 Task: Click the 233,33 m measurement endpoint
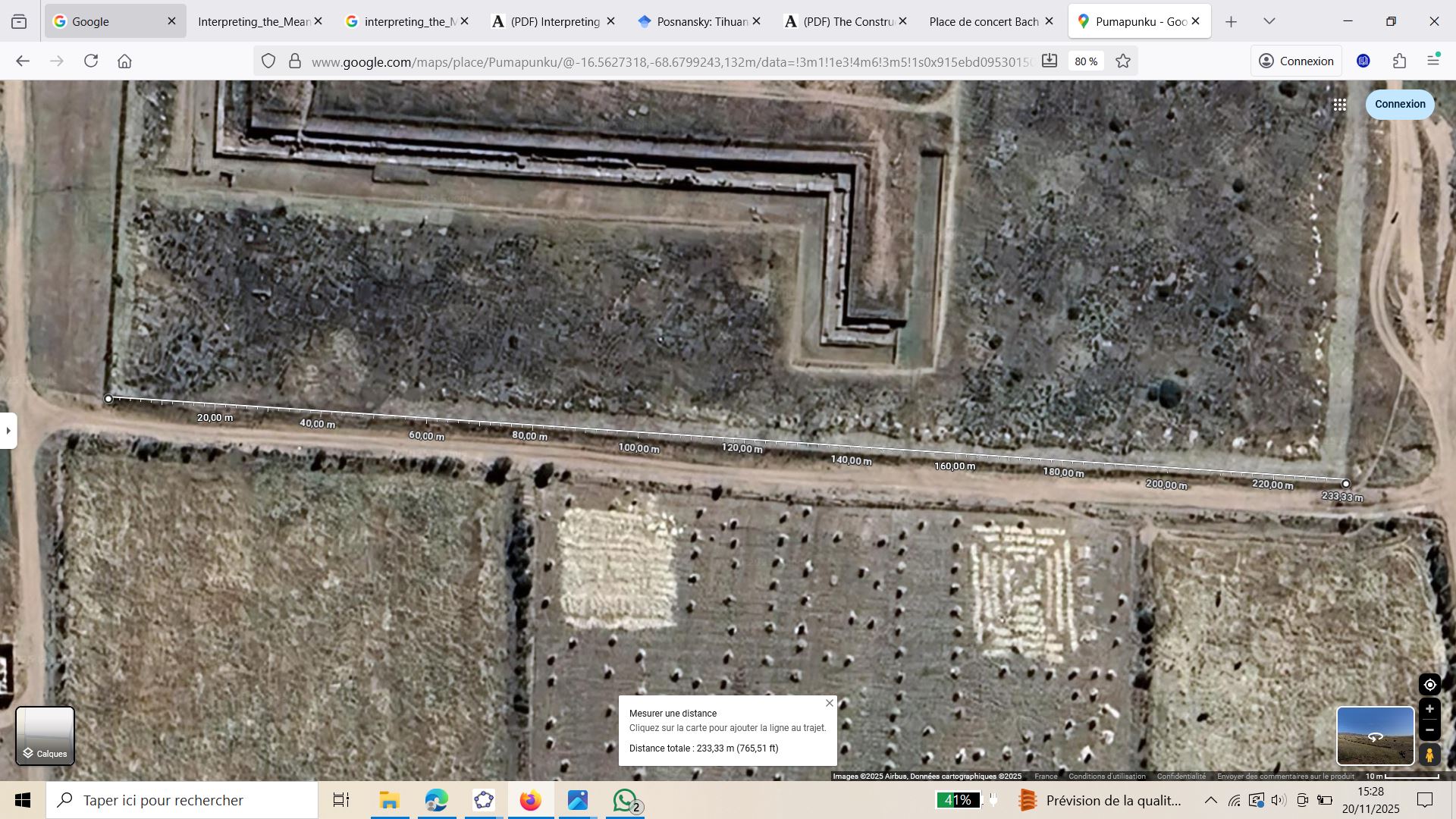[1346, 484]
